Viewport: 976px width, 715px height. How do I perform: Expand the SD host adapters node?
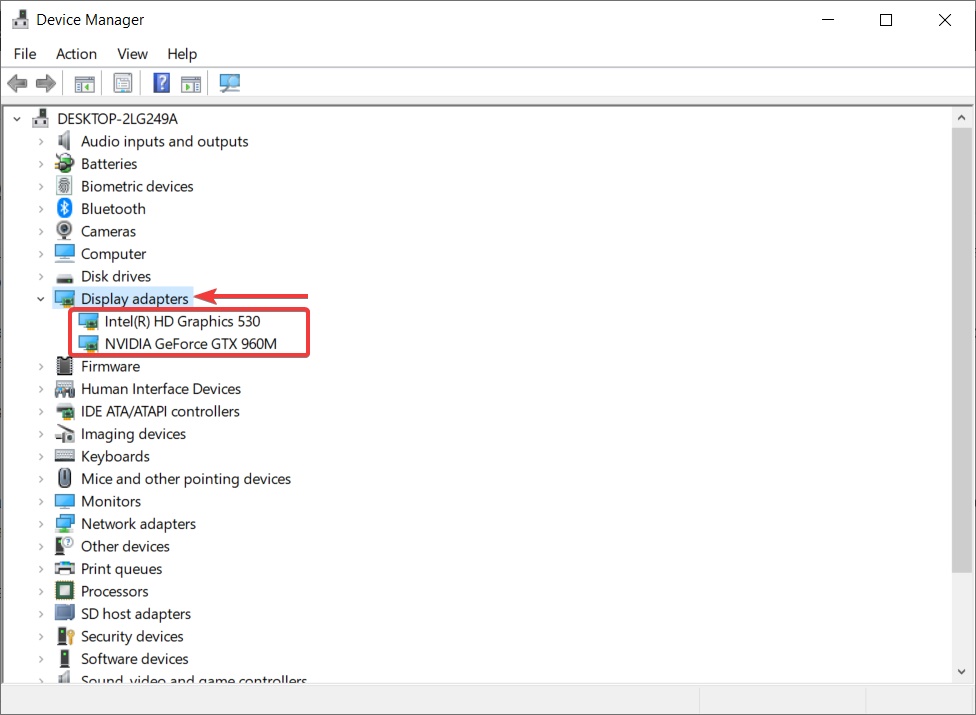click(40, 614)
